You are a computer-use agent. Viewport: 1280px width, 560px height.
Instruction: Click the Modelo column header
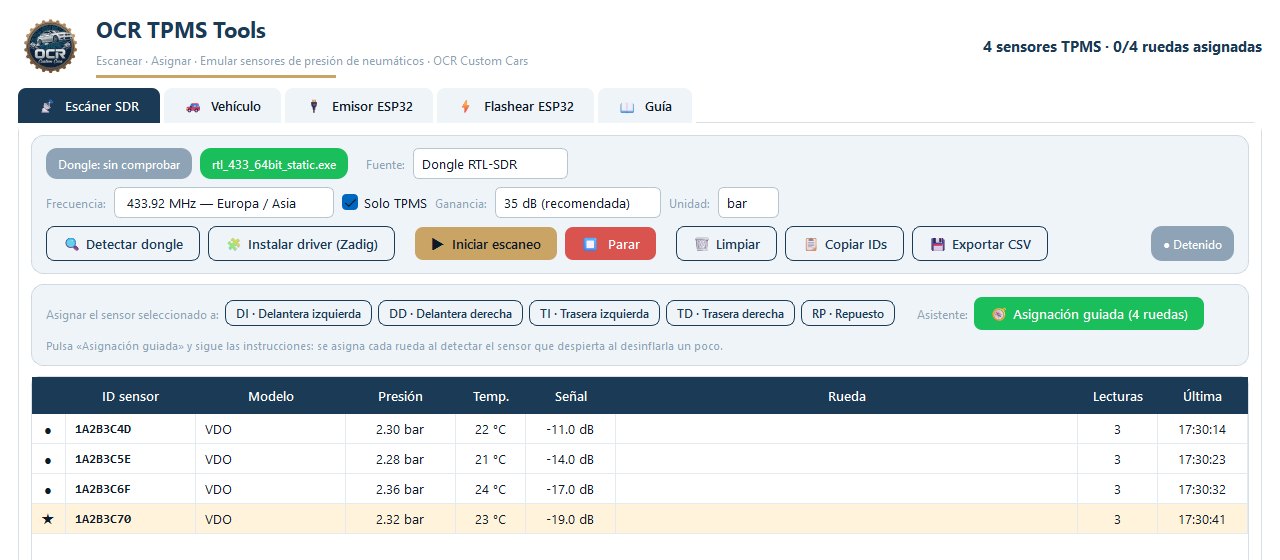tap(271, 397)
